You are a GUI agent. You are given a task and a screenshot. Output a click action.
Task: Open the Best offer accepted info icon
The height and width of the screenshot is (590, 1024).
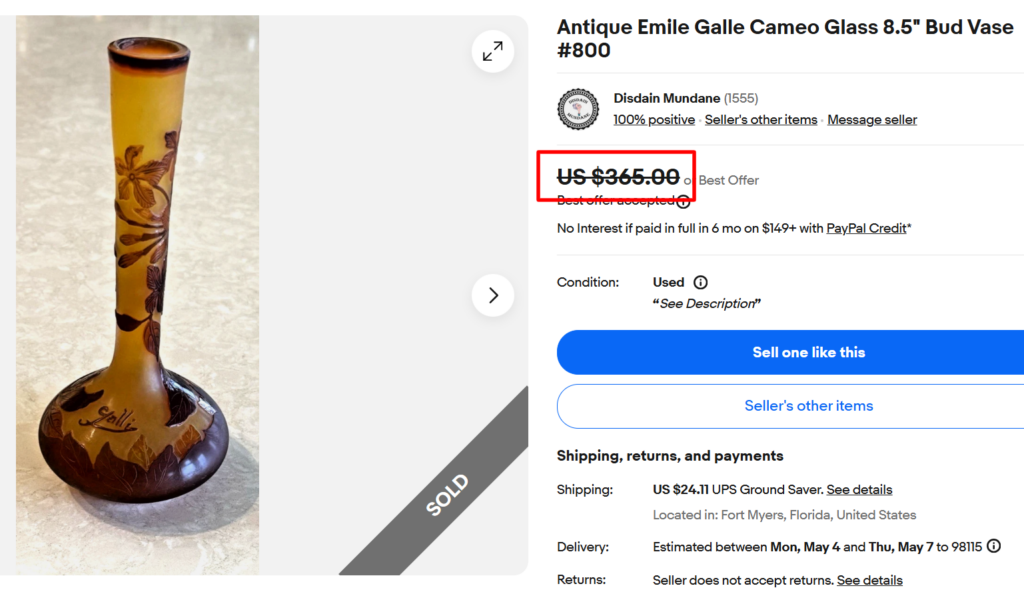click(x=683, y=200)
